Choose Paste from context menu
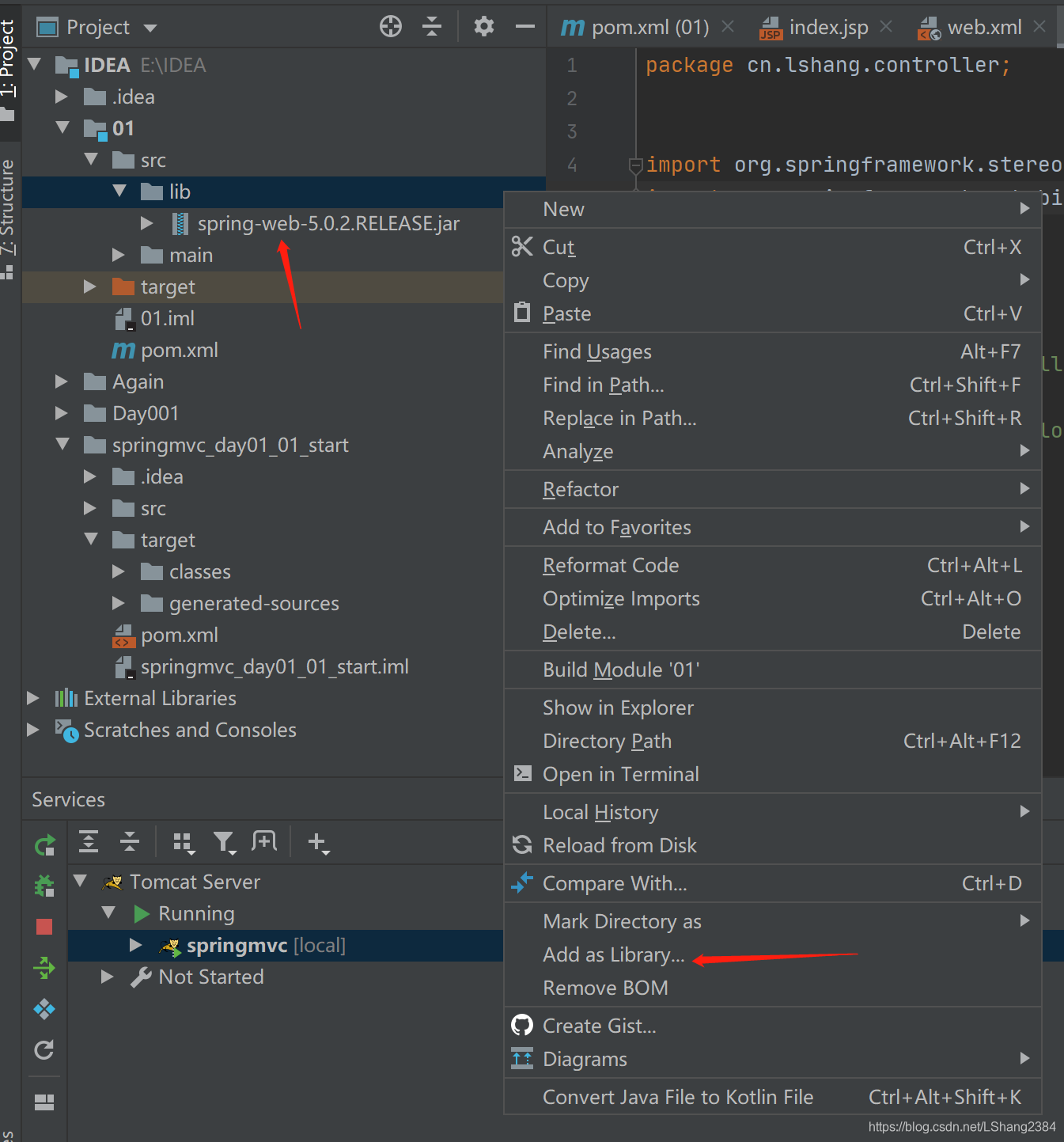The height and width of the screenshot is (1142, 1064). coord(773,313)
